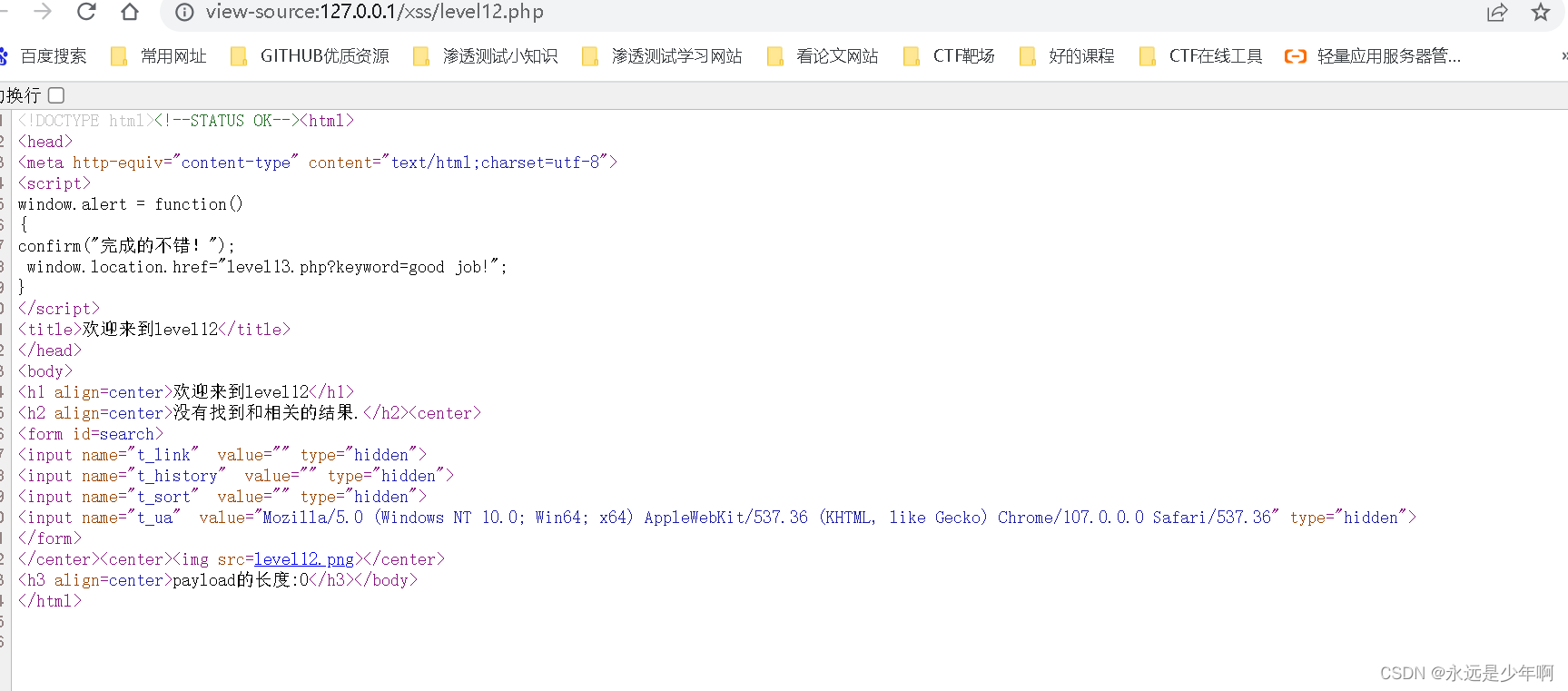Open the 看论文网站 bookmark folder
Screen dimensions: 1568x691
point(823,56)
